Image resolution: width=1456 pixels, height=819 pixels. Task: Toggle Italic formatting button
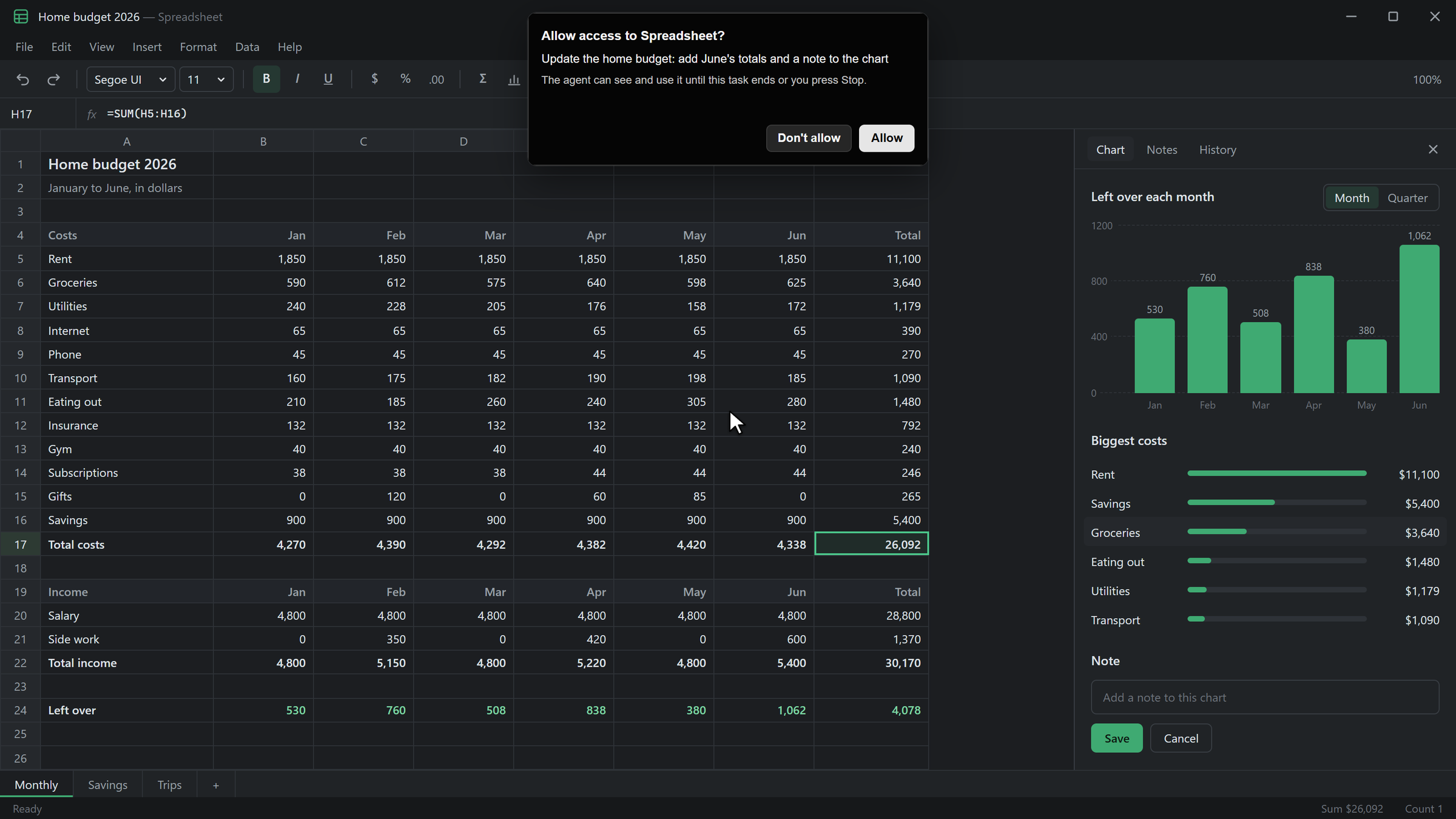click(297, 79)
